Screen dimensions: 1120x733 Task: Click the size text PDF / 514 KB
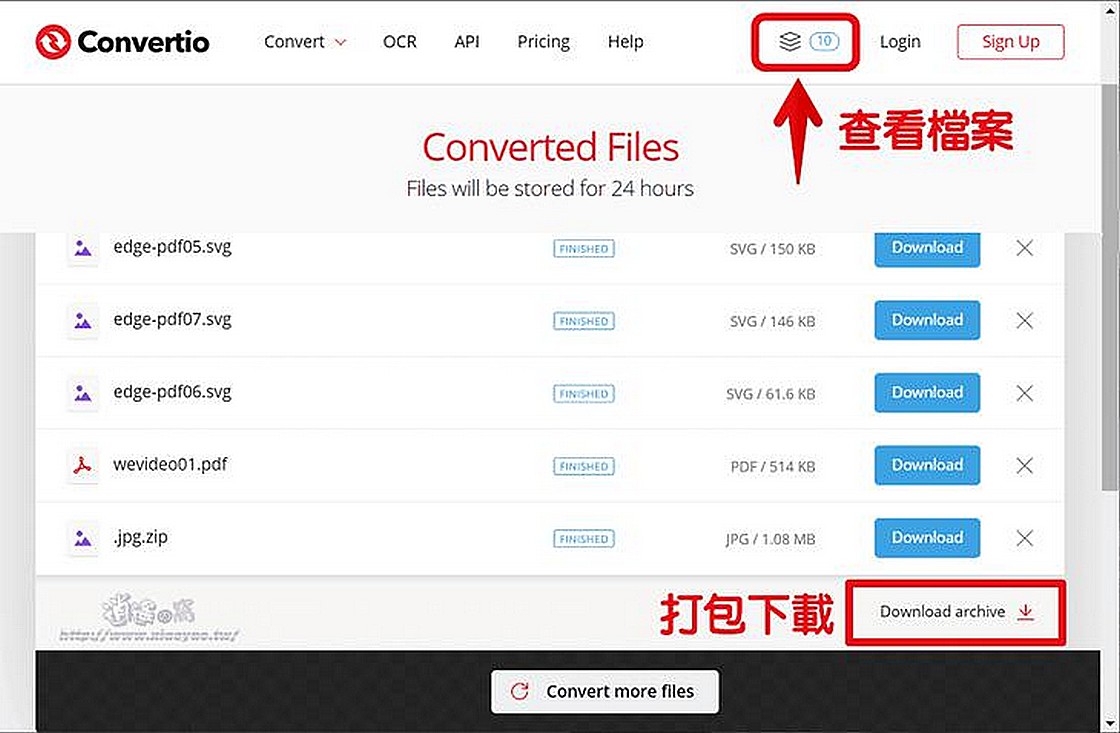[773, 467]
